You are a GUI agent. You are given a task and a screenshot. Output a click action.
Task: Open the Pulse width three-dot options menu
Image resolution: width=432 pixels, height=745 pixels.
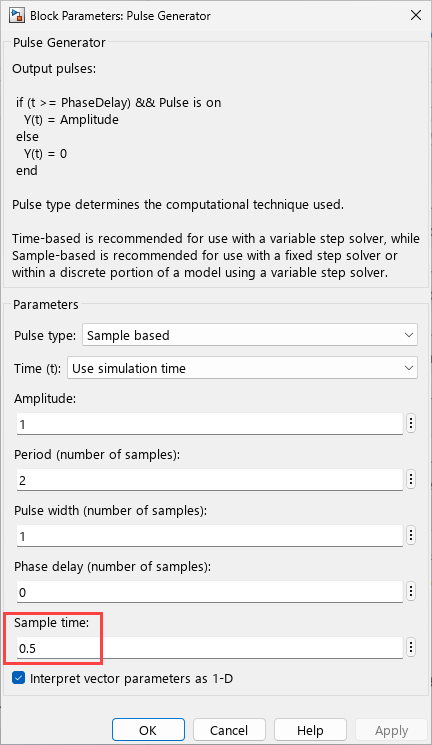tap(411, 535)
